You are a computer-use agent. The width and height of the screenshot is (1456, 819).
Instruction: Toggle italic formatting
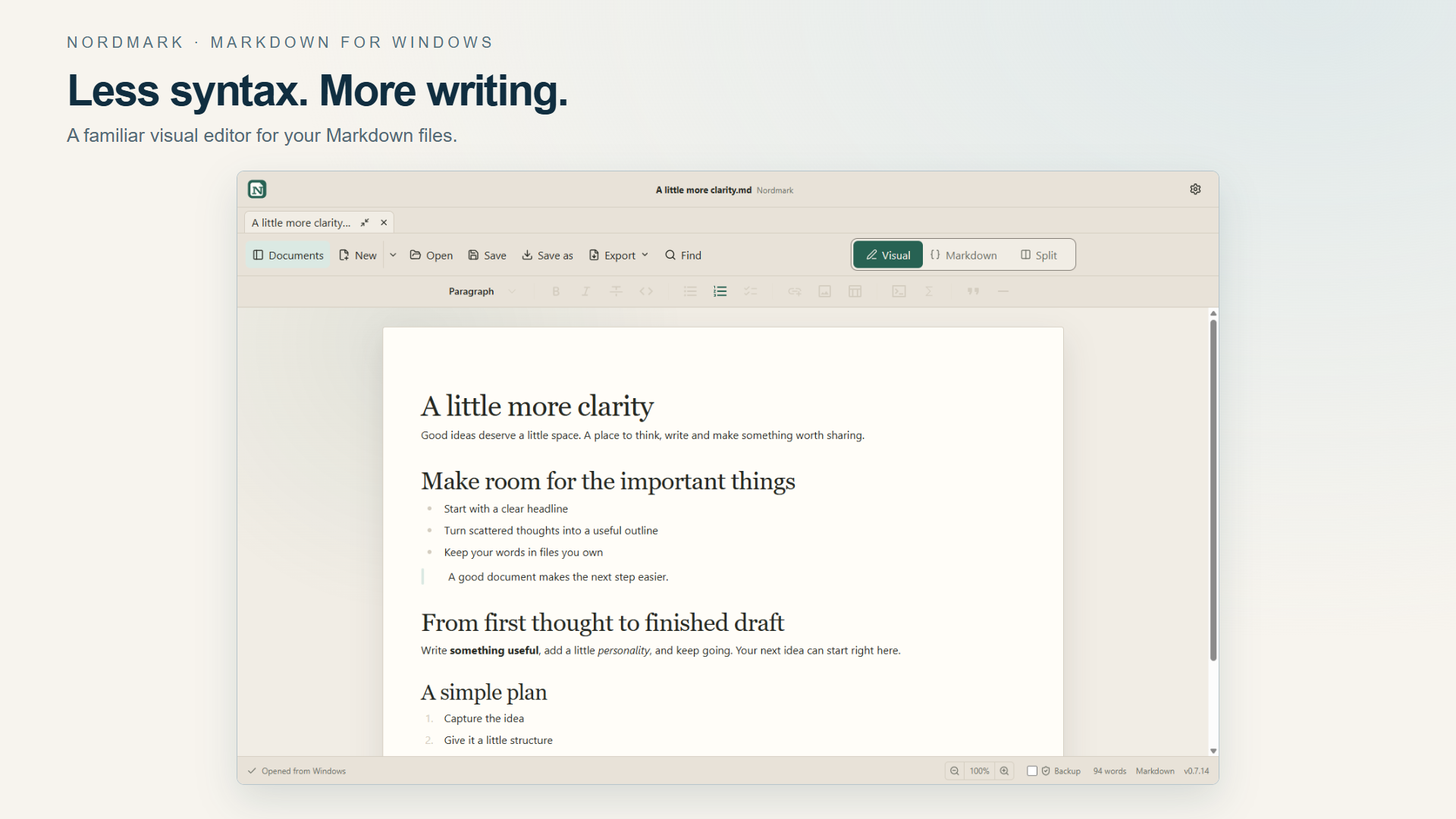click(x=585, y=292)
